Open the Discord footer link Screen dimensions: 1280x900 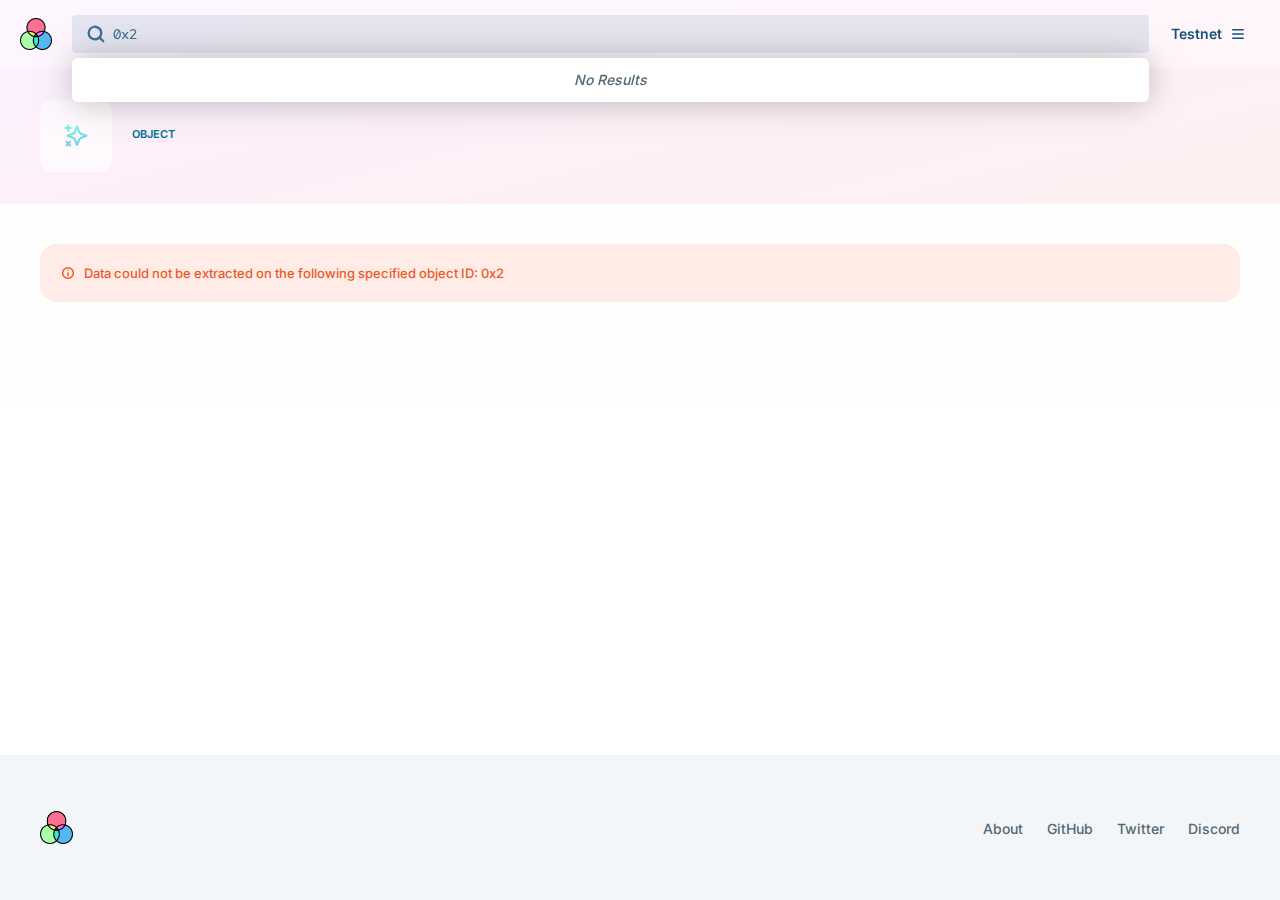[x=1214, y=829]
